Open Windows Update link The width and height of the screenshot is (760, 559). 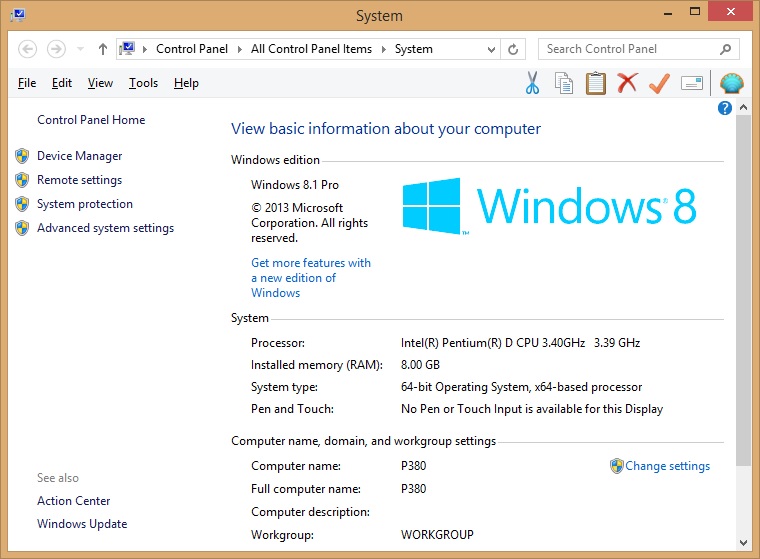click(82, 524)
